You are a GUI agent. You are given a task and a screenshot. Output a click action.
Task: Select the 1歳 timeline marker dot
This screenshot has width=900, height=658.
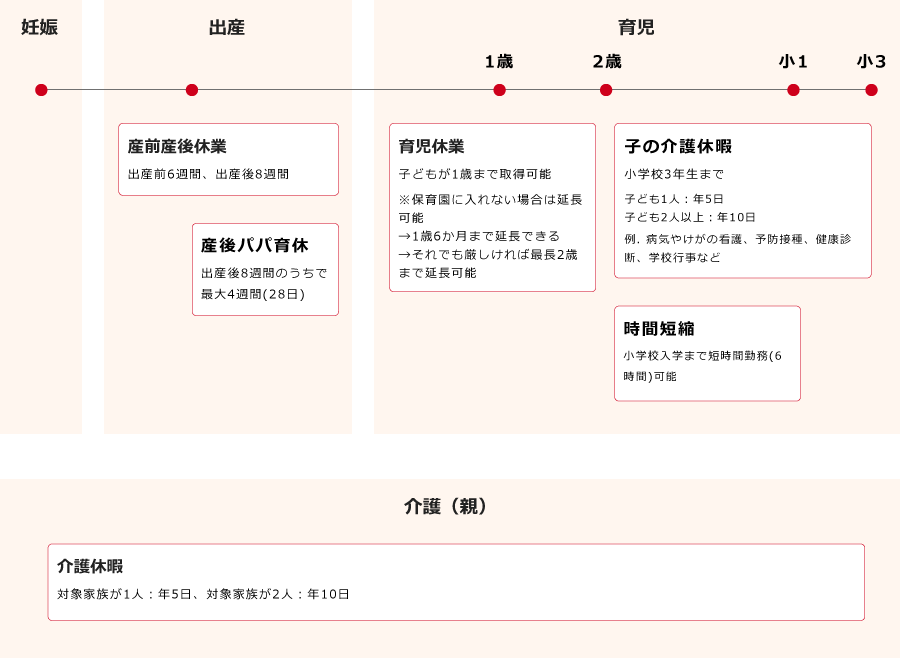(x=500, y=90)
